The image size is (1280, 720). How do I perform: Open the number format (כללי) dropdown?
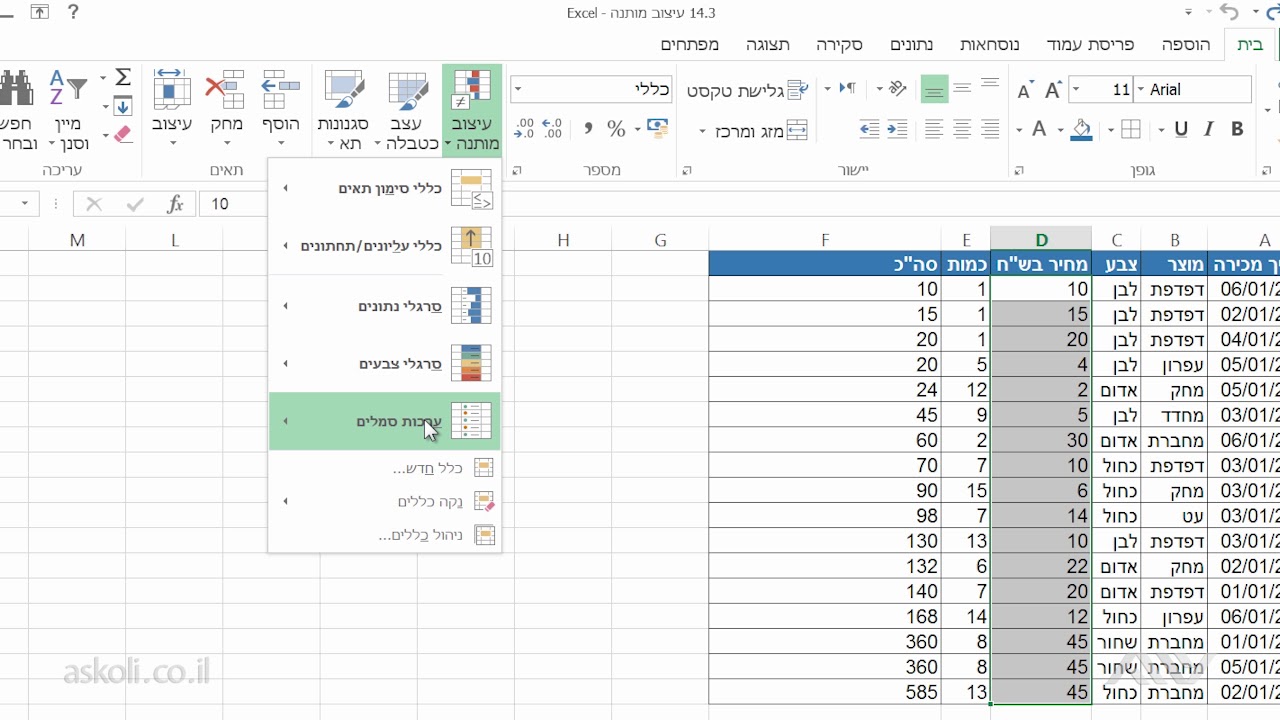(517, 89)
